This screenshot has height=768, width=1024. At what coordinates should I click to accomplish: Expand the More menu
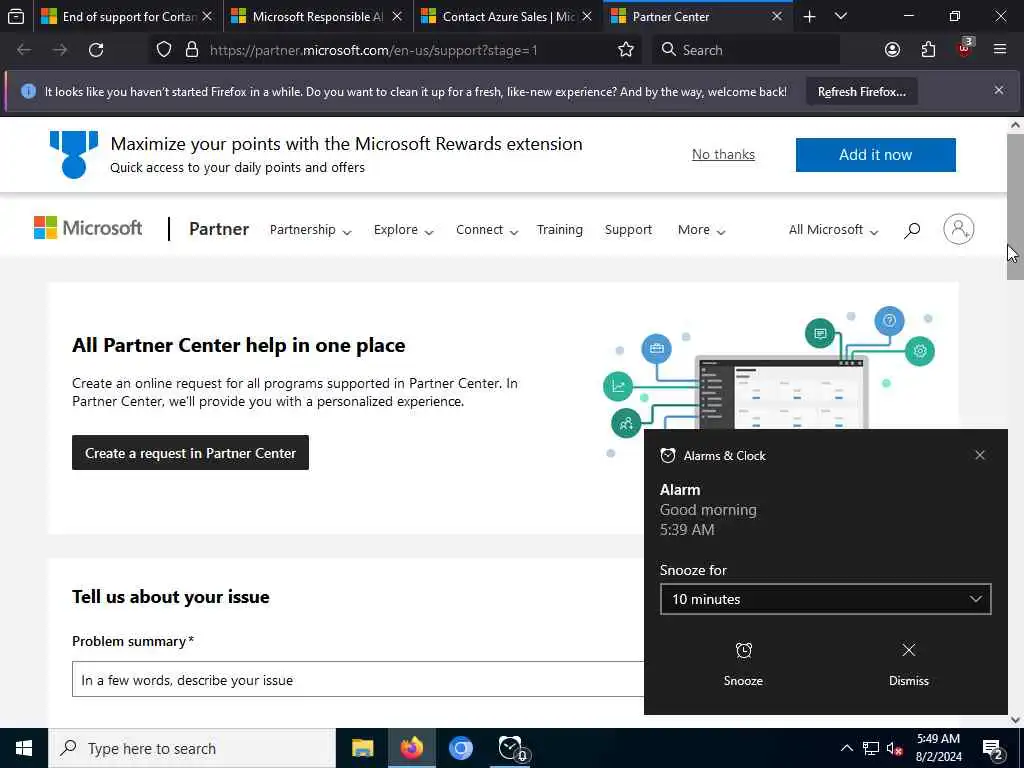(701, 230)
